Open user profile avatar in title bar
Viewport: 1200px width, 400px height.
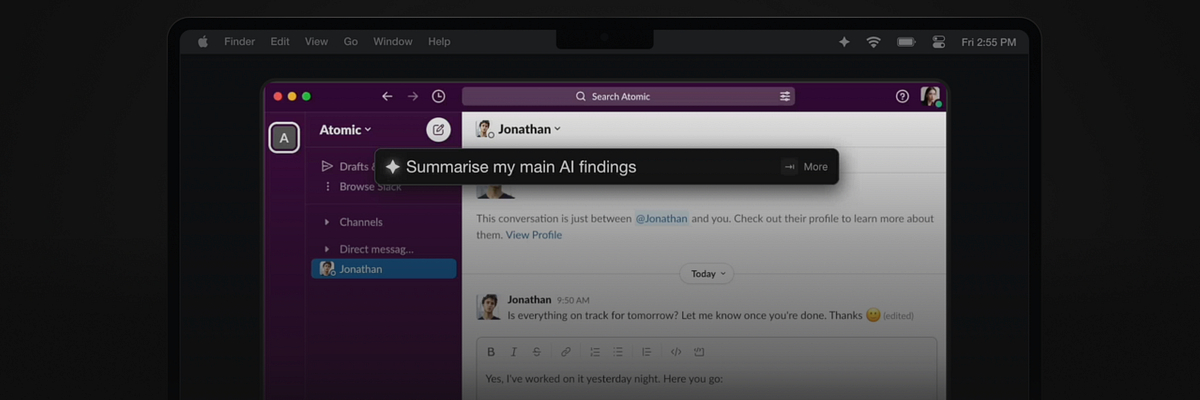pyautogui.click(x=931, y=96)
